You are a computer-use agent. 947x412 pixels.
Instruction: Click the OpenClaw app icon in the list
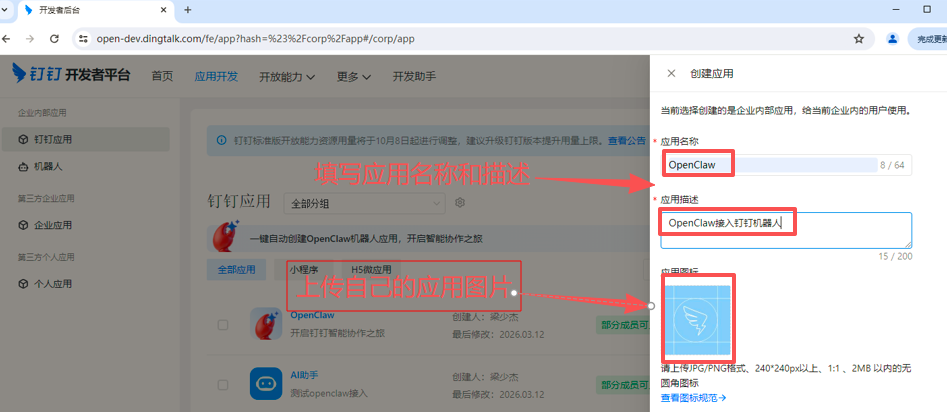(266, 323)
